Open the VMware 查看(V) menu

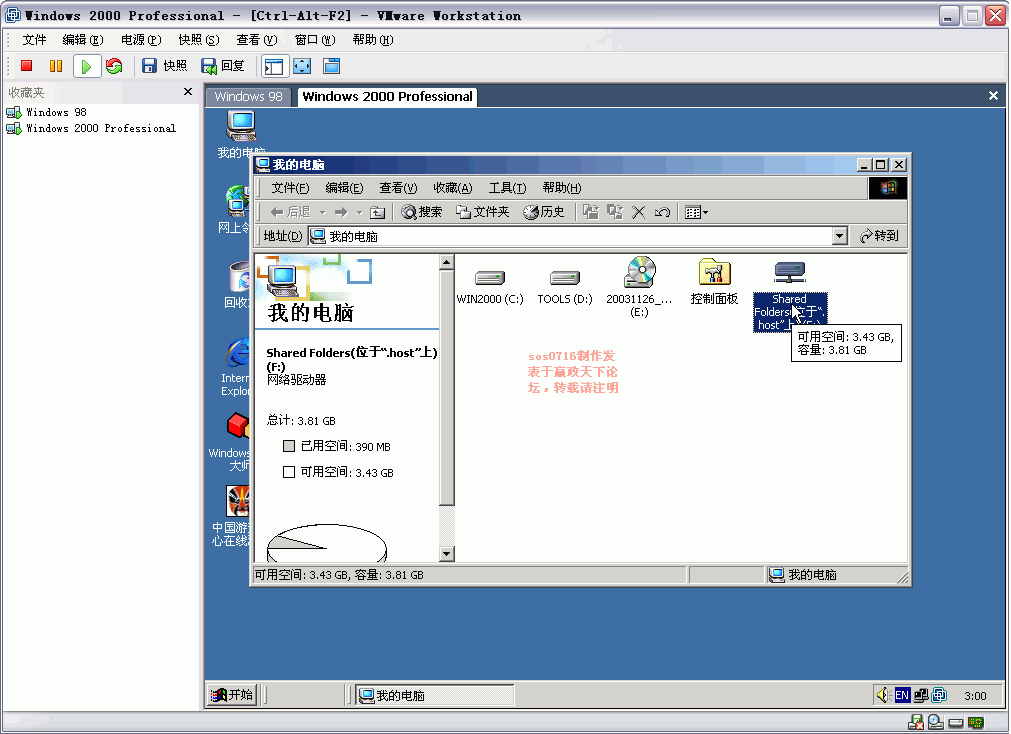tap(257, 40)
